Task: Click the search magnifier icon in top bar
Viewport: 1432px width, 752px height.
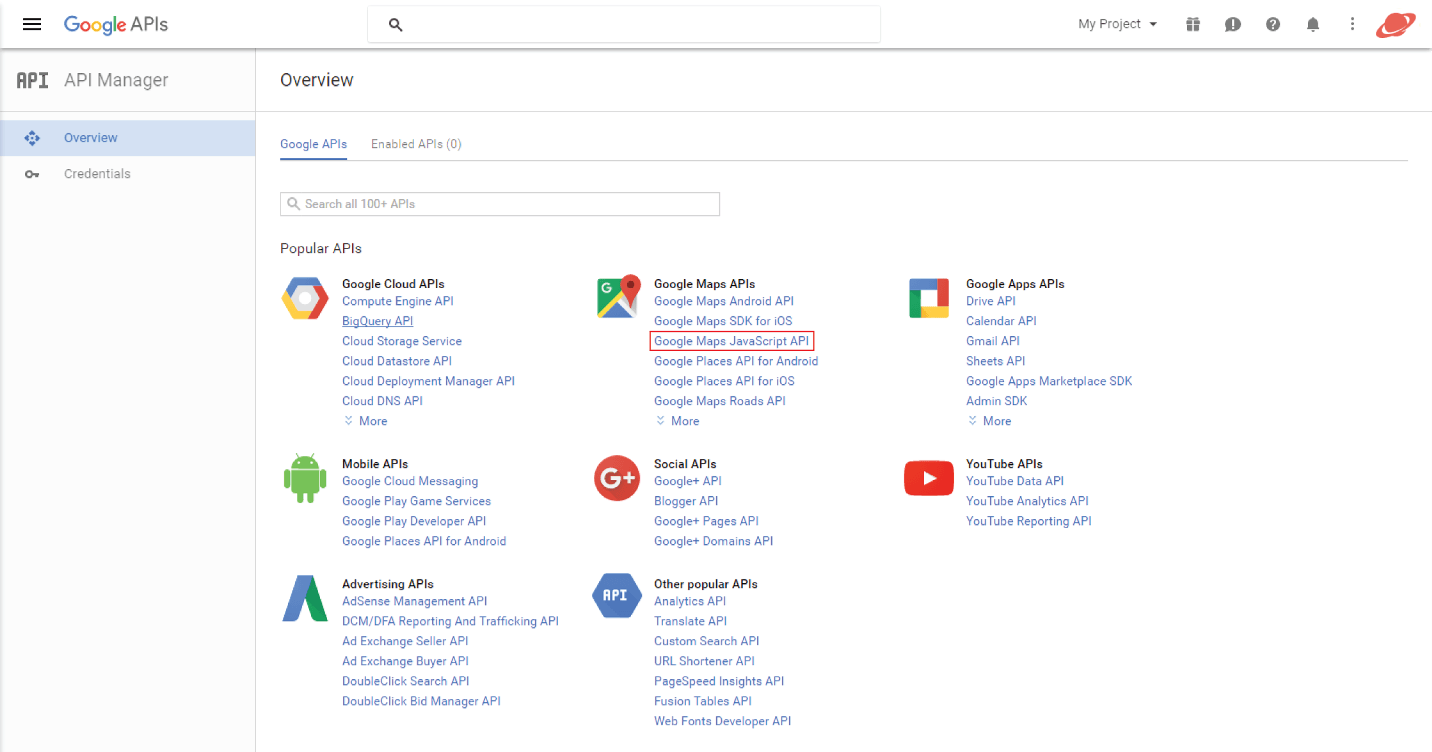Action: (395, 24)
